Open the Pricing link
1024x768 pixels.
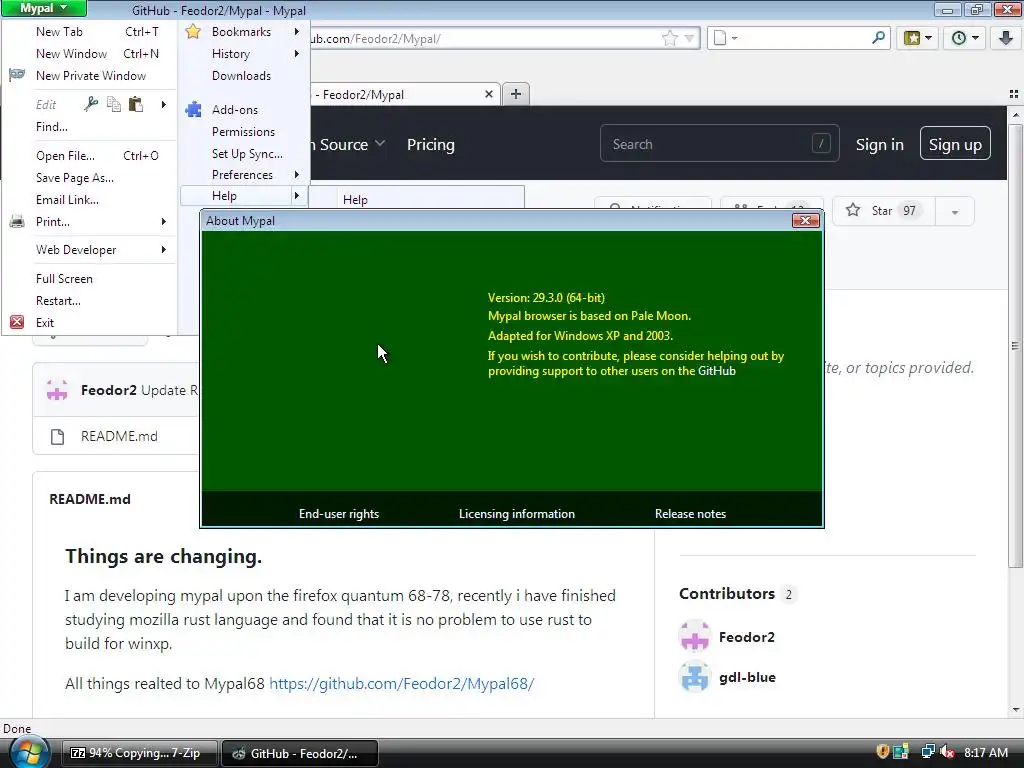pos(430,144)
